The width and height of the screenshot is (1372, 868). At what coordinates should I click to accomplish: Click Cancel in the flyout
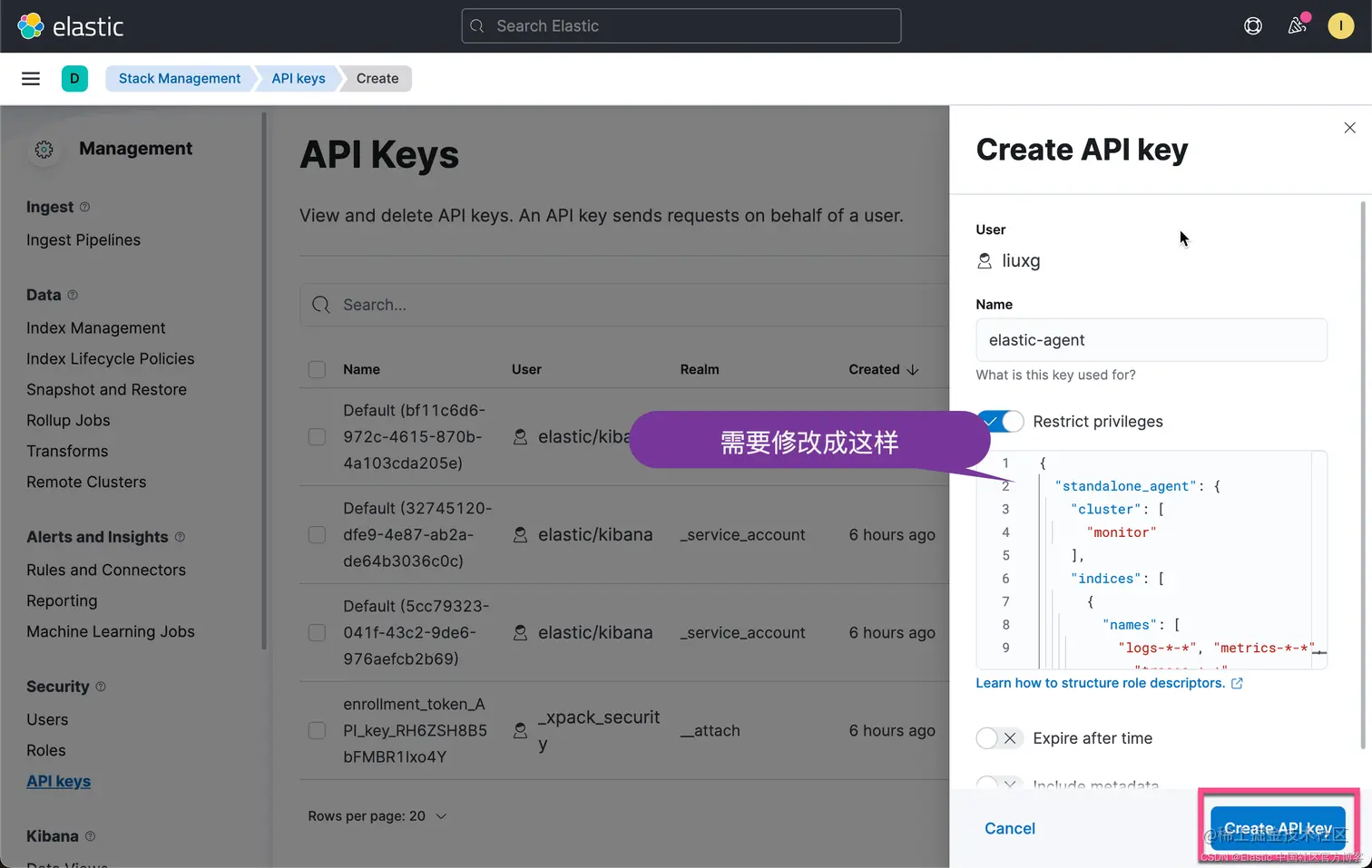pyautogui.click(x=1010, y=829)
